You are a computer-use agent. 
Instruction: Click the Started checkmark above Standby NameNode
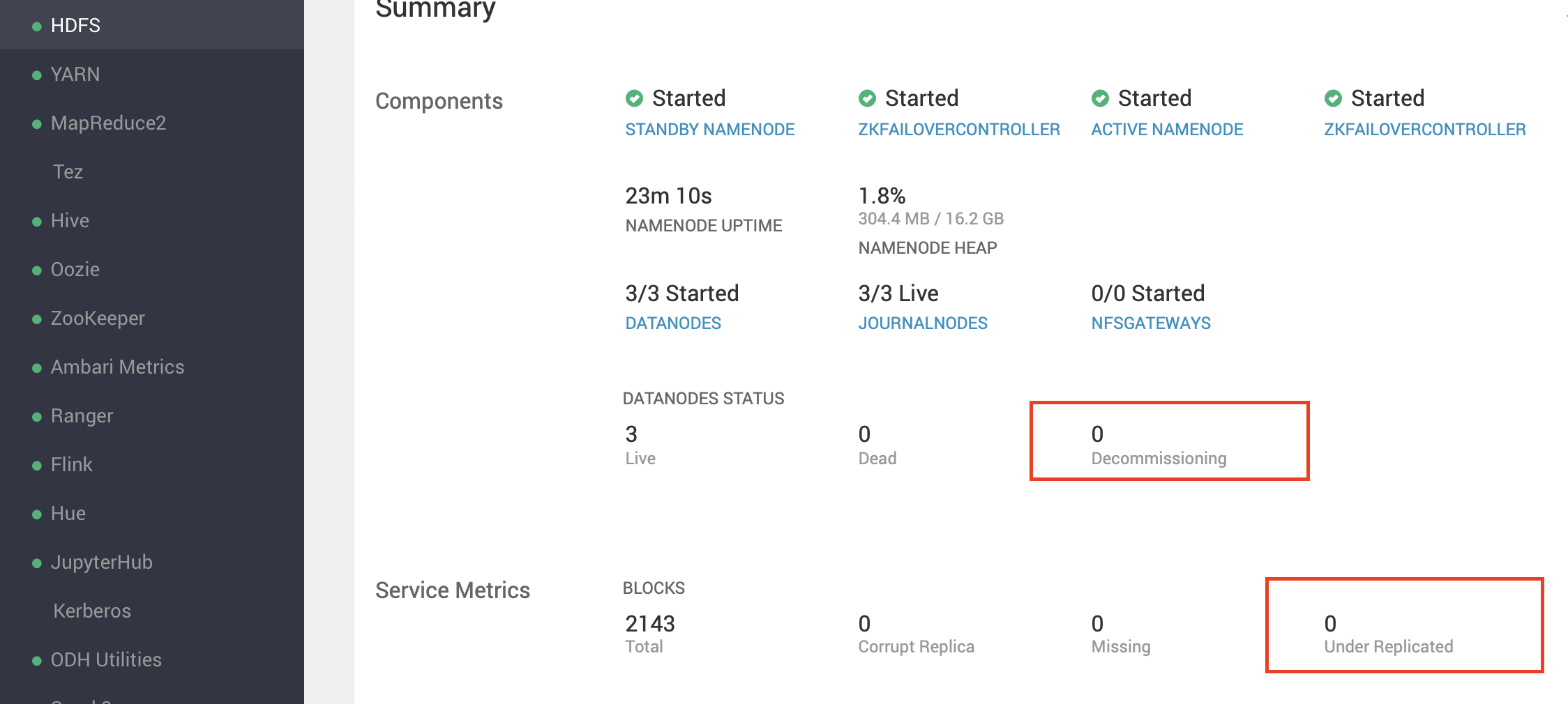[x=633, y=98]
